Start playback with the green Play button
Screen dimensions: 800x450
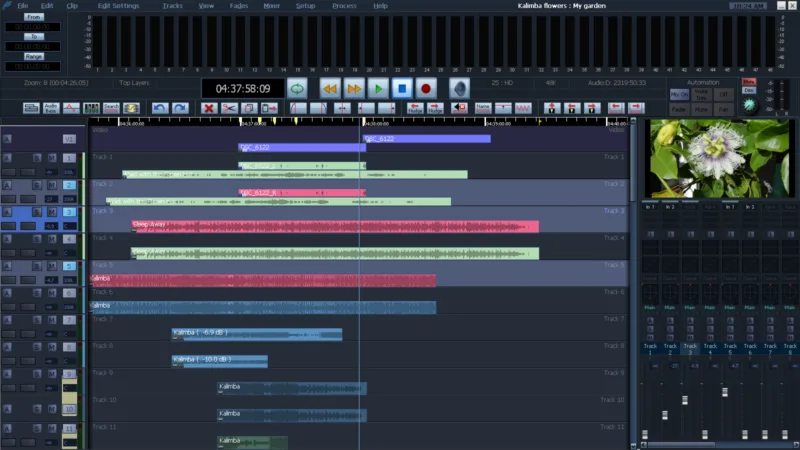(378, 89)
